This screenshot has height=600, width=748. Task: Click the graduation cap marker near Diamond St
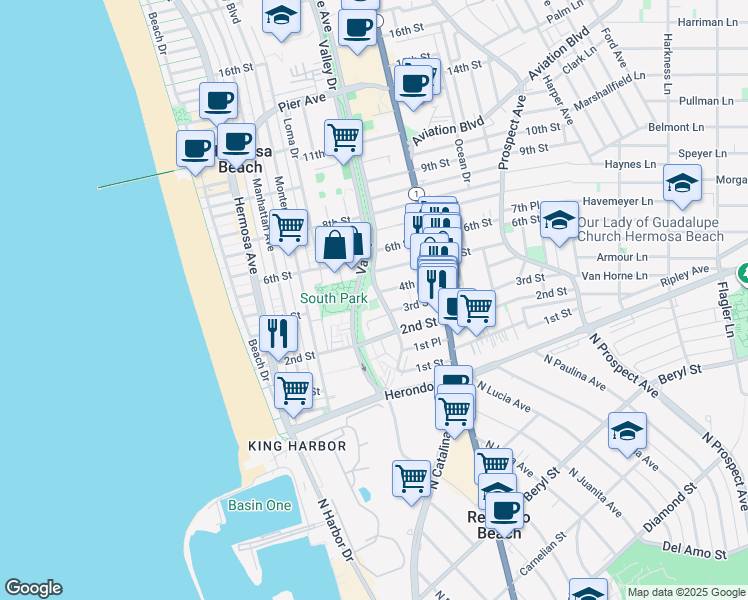click(x=627, y=431)
